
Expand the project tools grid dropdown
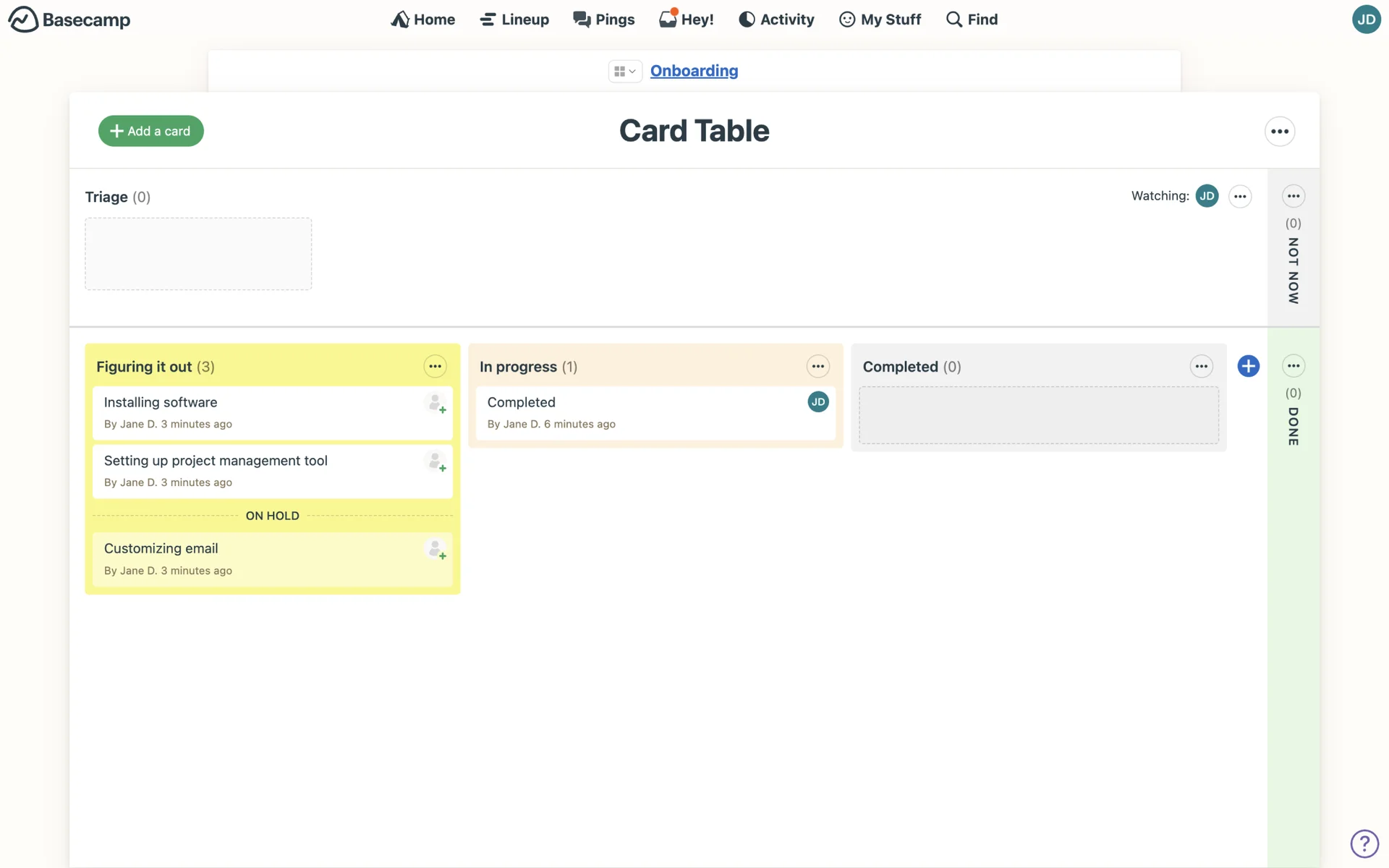click(624, 71)
